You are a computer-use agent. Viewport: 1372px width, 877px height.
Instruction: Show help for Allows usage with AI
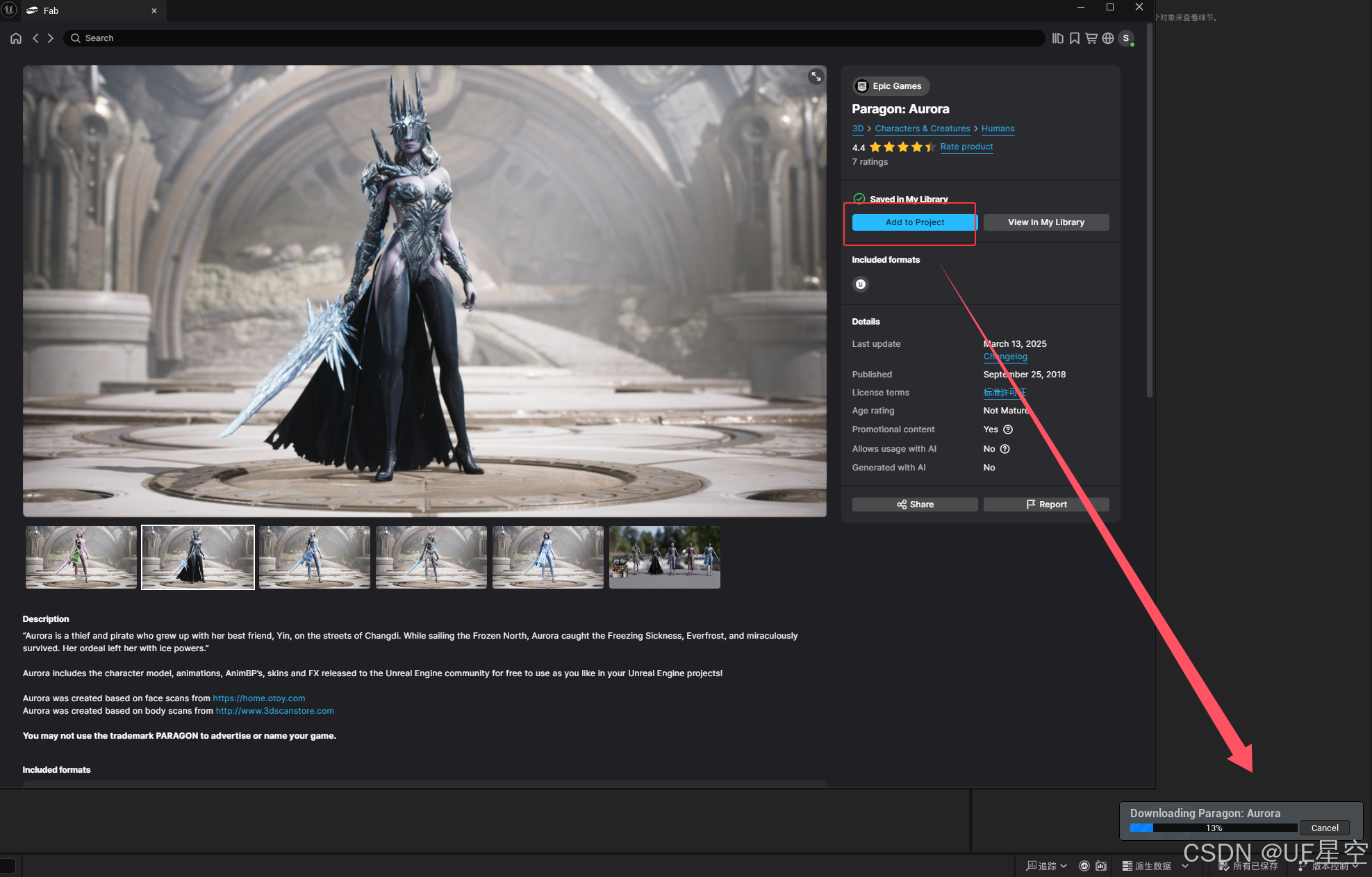1005,449
